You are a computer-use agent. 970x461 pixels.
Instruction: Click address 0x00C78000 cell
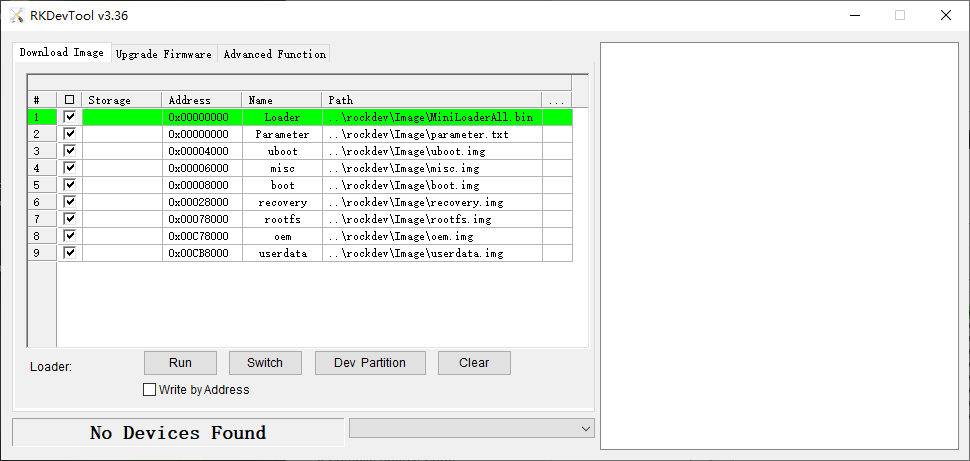coord(202,236)
